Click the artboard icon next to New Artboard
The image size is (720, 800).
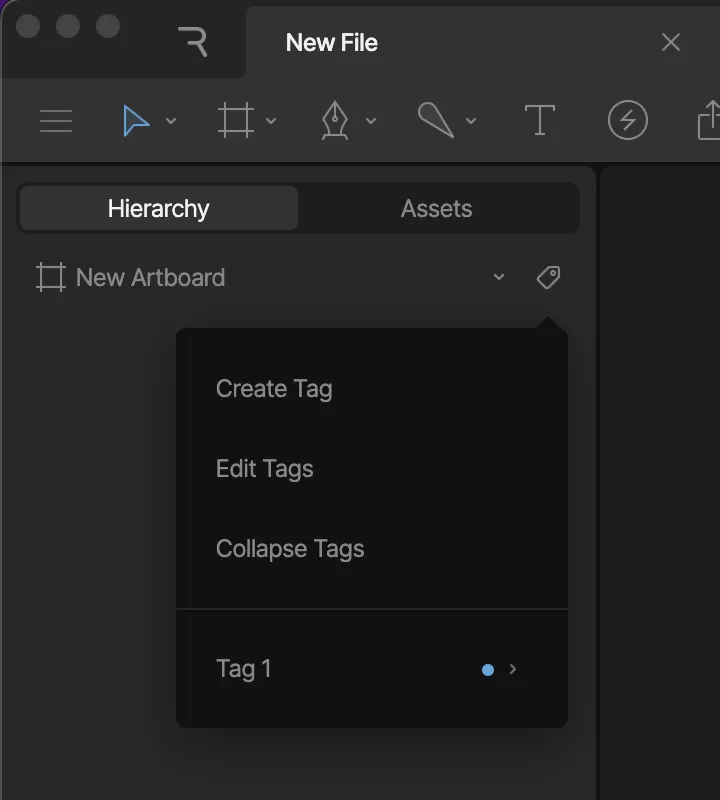[48, 277]
